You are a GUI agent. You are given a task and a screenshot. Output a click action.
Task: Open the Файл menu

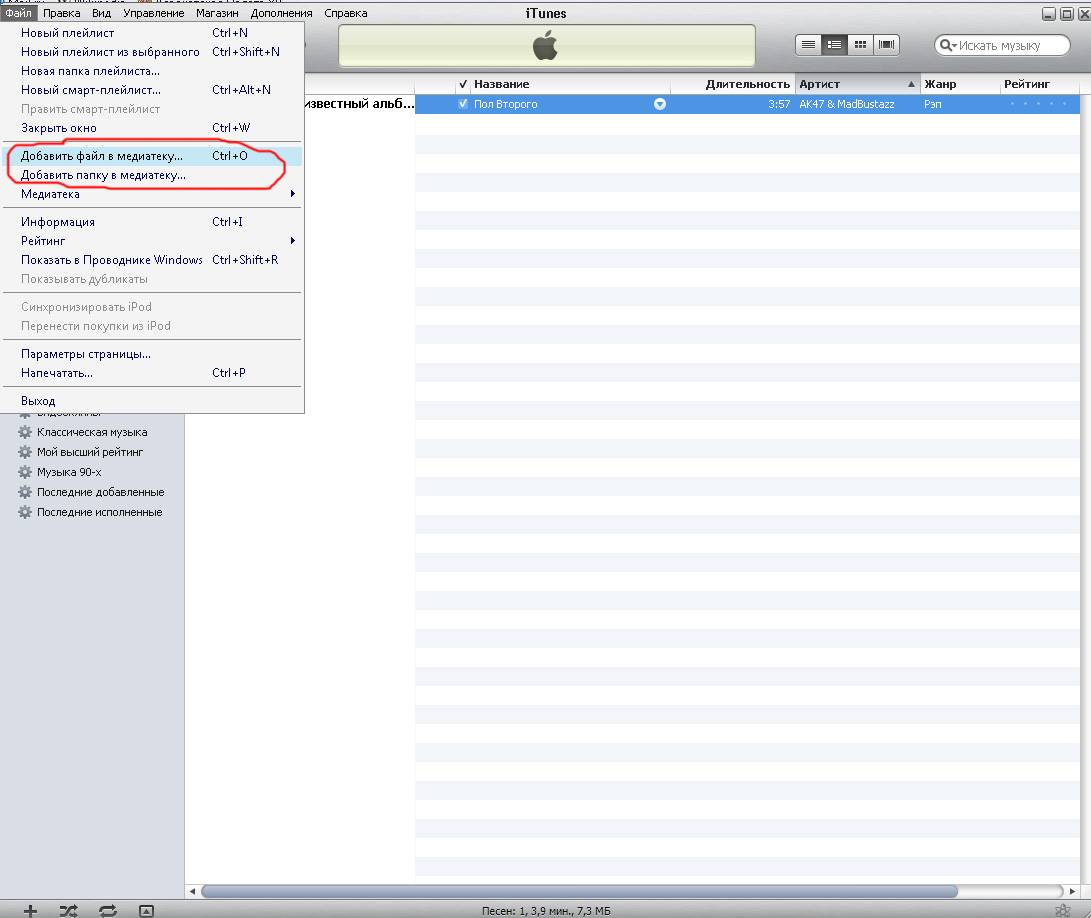[18, 13]
